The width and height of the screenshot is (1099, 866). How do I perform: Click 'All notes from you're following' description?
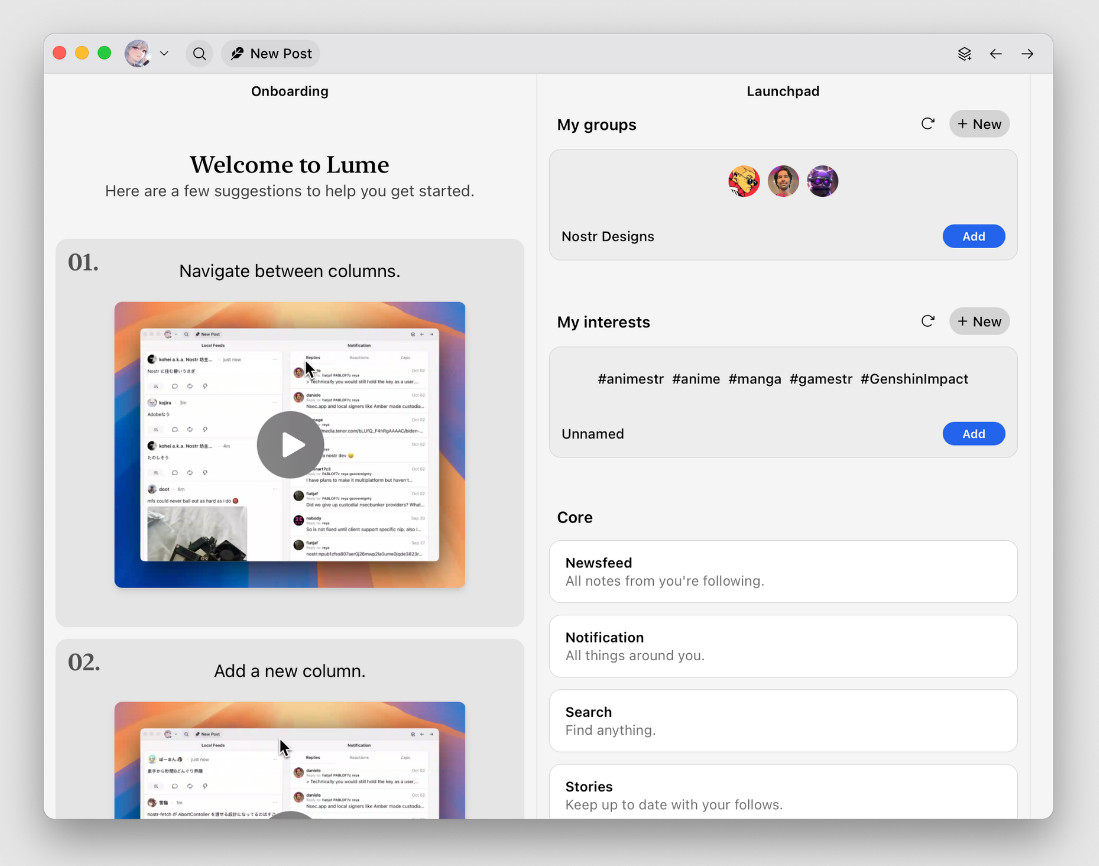tap(664, 581)
